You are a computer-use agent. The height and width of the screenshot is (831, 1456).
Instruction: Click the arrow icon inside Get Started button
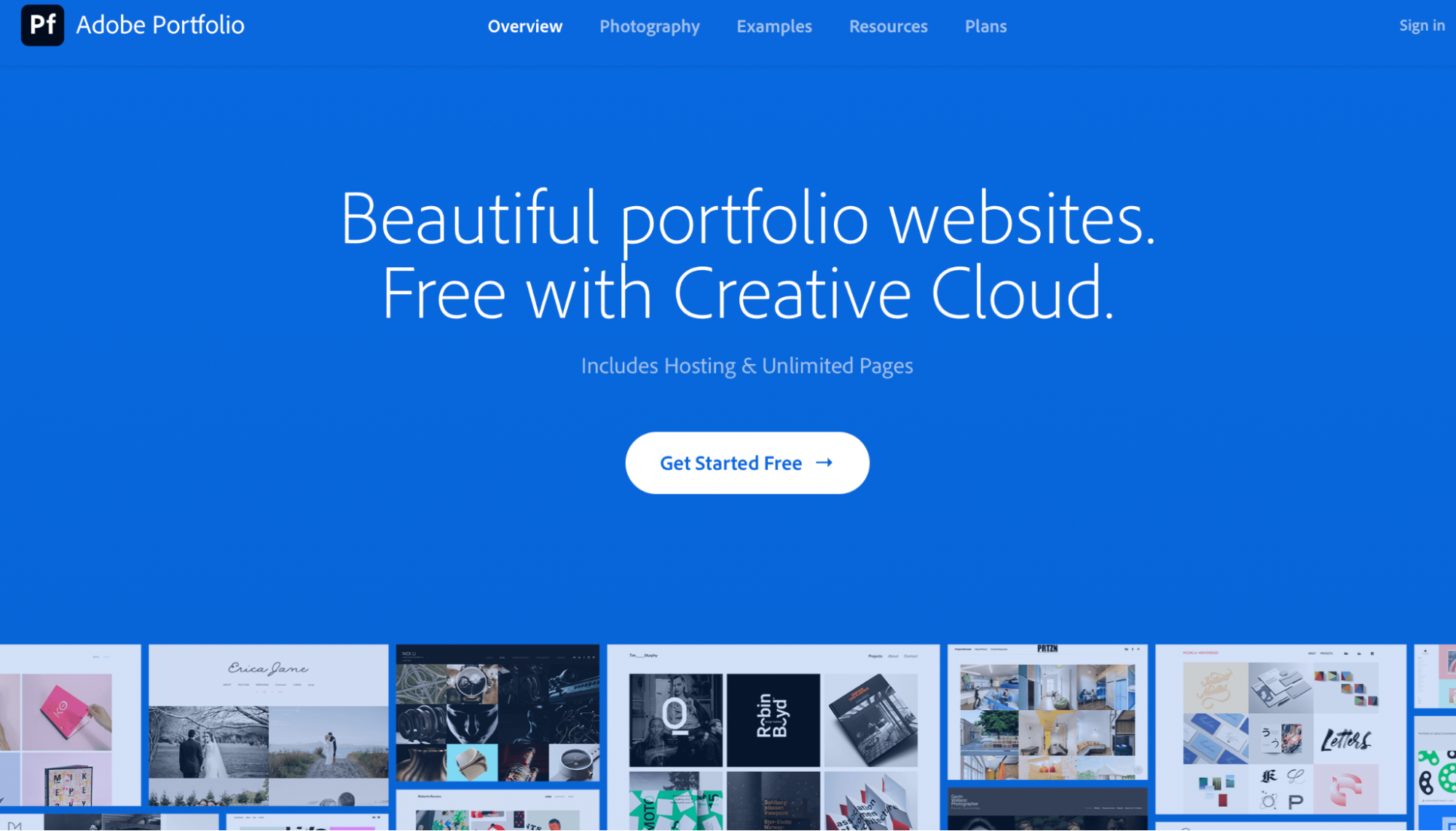pyautogui.click(x=824, y=462)
